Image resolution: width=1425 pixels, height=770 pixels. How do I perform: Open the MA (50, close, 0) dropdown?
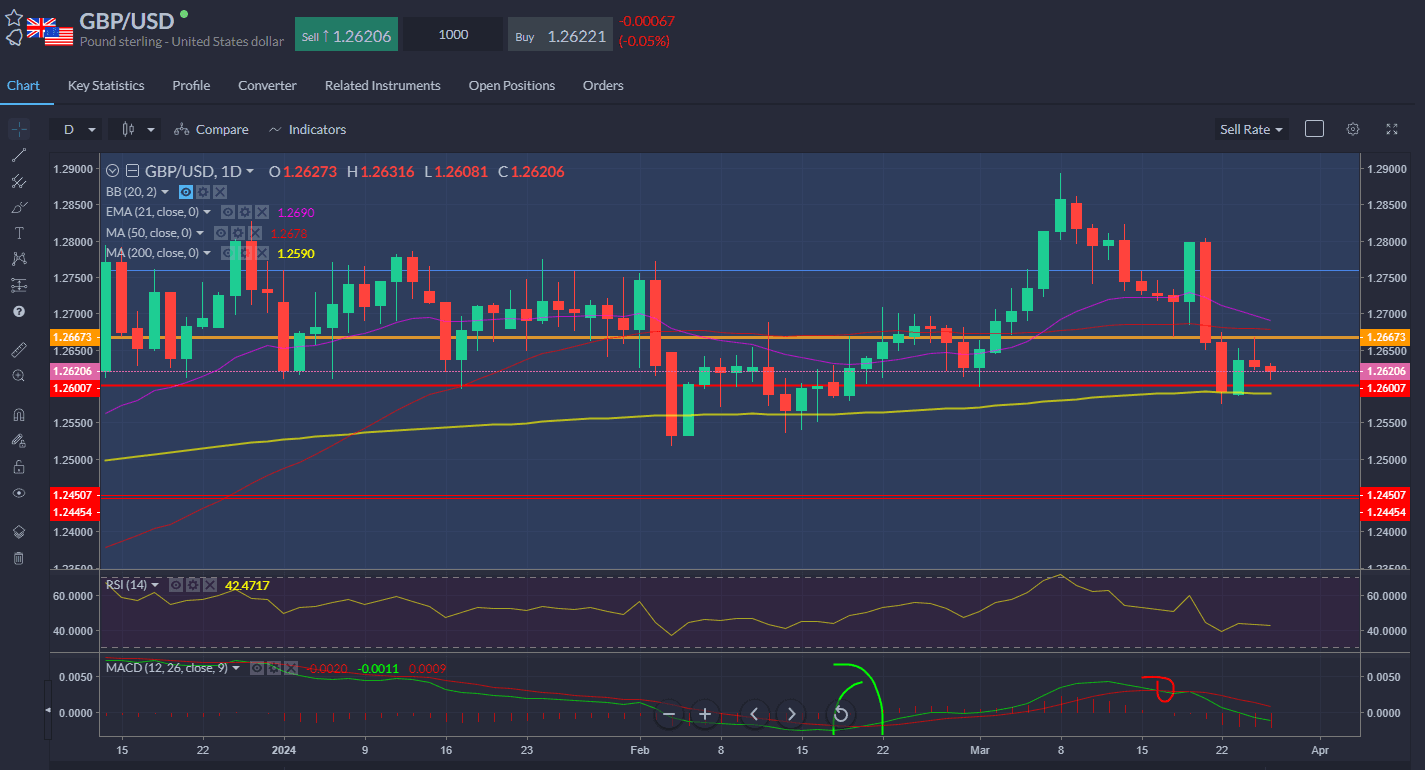coord(200,233)
